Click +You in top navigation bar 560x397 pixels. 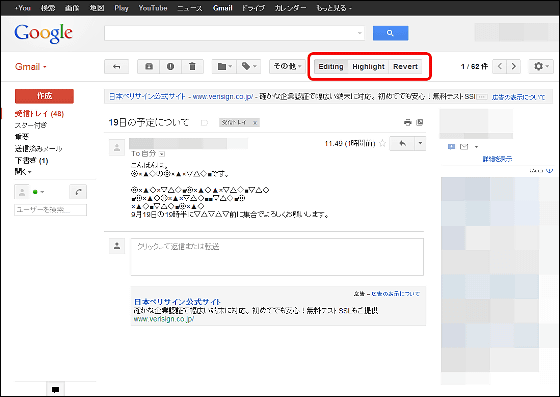coord(23,8)
